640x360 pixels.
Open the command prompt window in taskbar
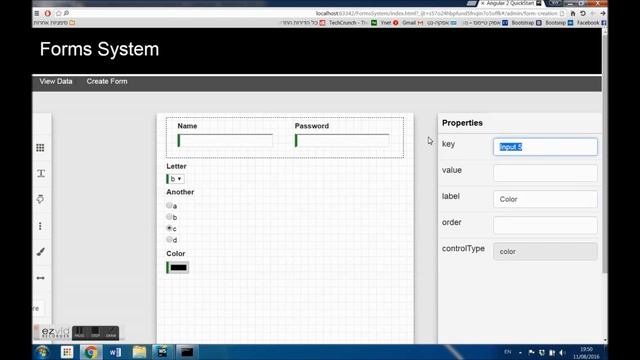point(187,352)
